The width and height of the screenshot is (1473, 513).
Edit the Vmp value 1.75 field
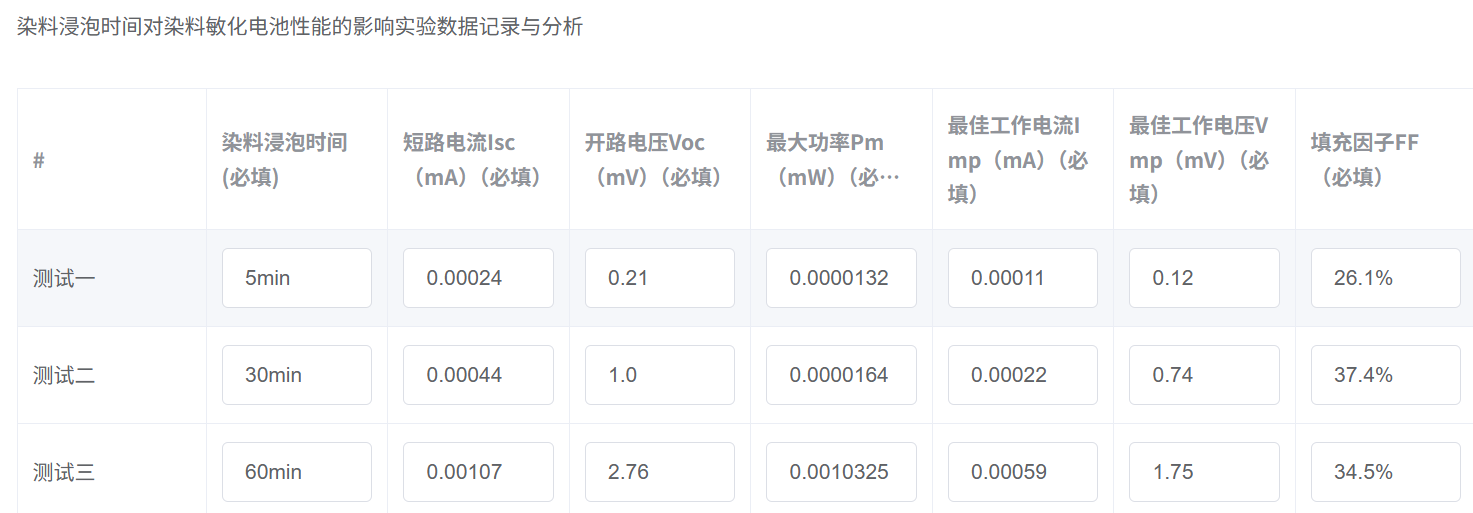(x=1204, y=472)
